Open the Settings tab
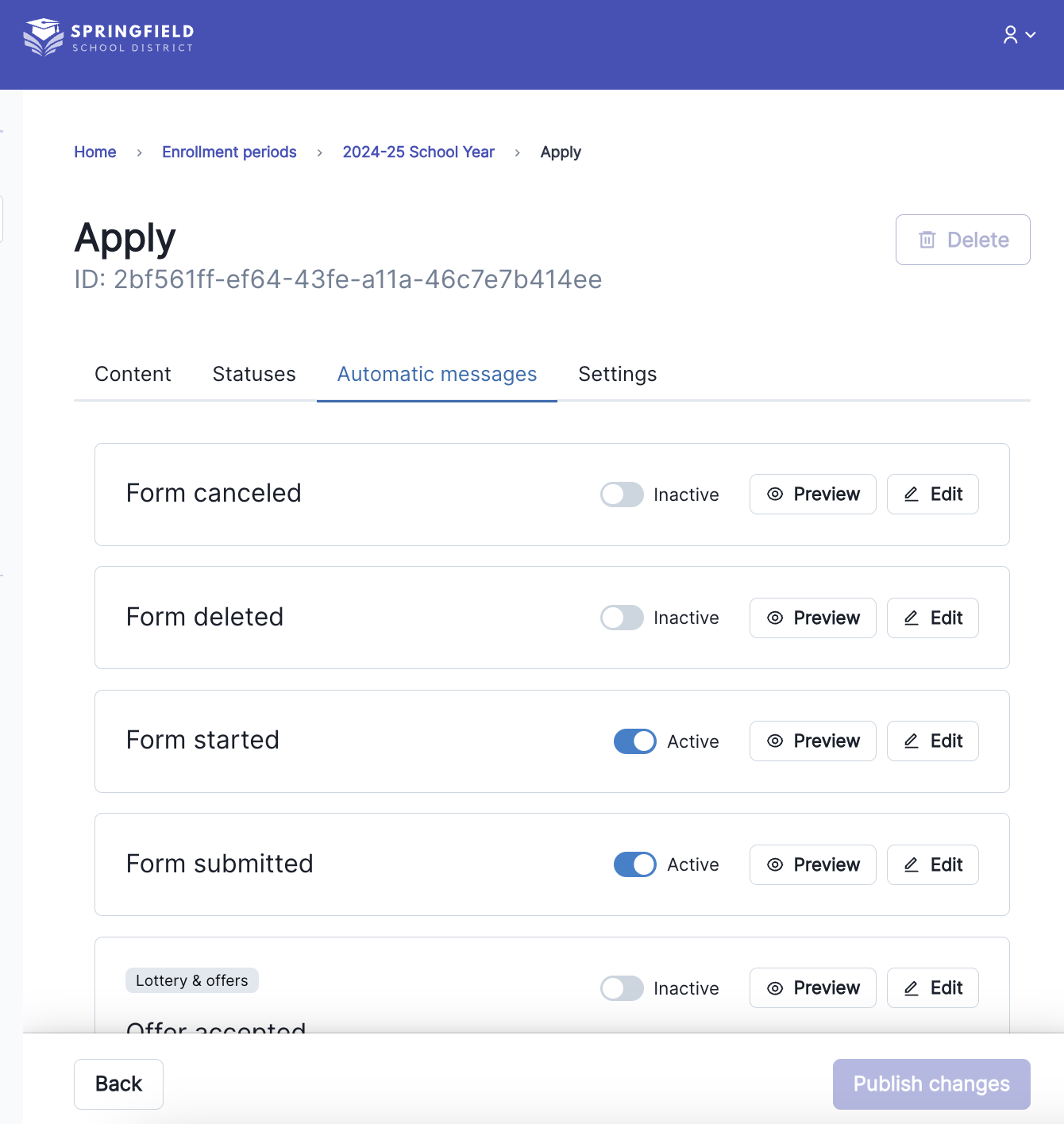The width and height of the screenshot is (1064, 1124). click(x=617, y=374)
